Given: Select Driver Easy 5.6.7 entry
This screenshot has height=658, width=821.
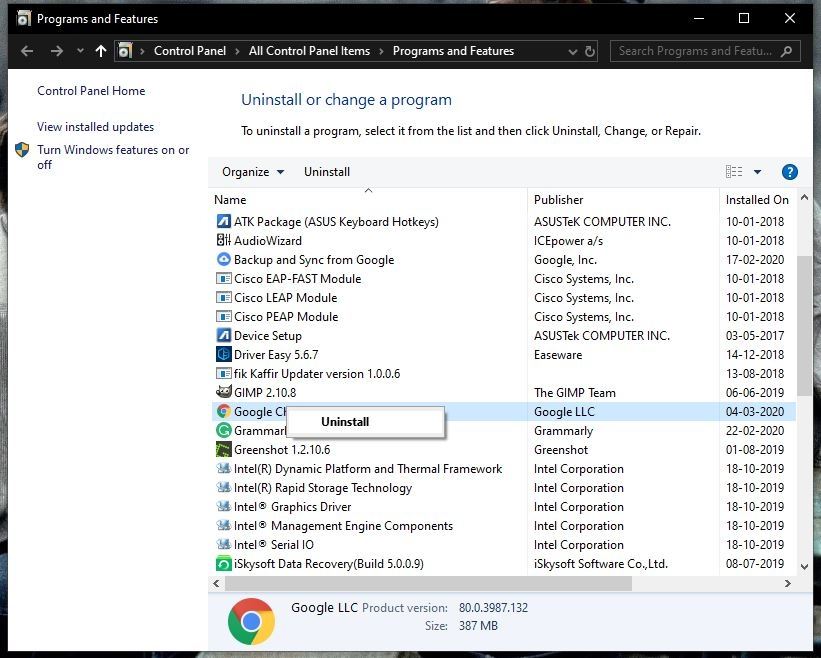Looking at the screenshot, I should coord(503,354).
